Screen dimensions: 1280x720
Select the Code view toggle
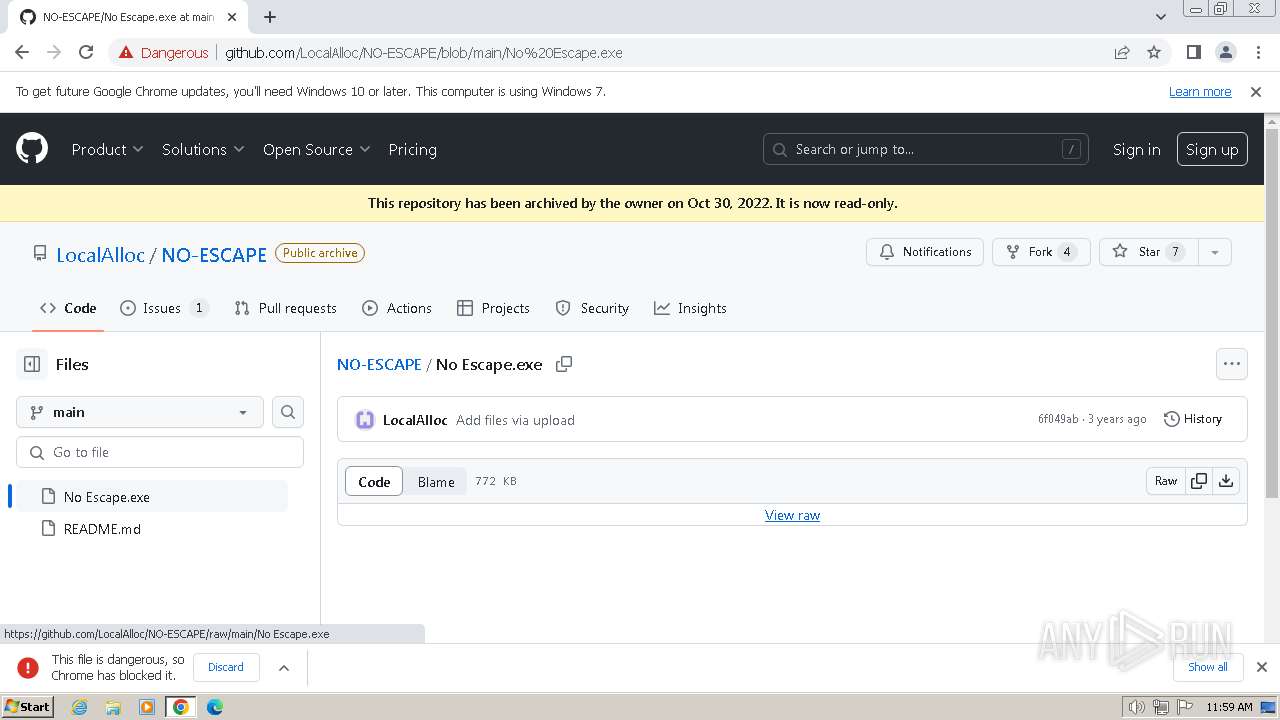pyautogui.click(x=374, y=481)
